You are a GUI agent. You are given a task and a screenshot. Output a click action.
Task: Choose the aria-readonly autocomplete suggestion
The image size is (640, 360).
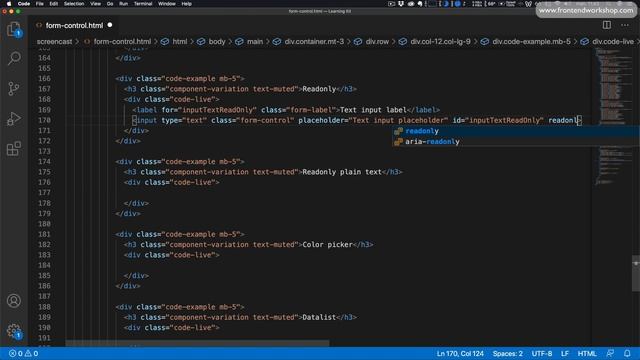(516, 142)
